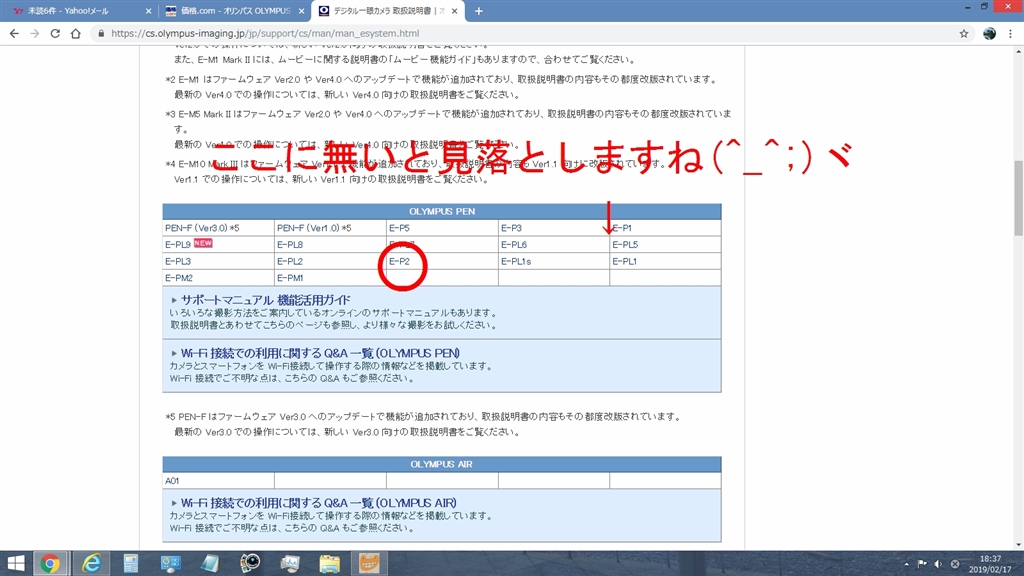The width and height of the screenshot is (1024, 576).
Task: Open the E-PL9 manual link
Action: click(x=178, y=245)
